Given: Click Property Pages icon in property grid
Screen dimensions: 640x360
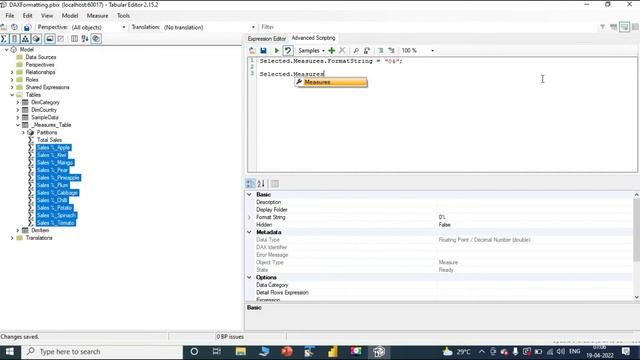Looking at the screenshot, I should 275,184.
